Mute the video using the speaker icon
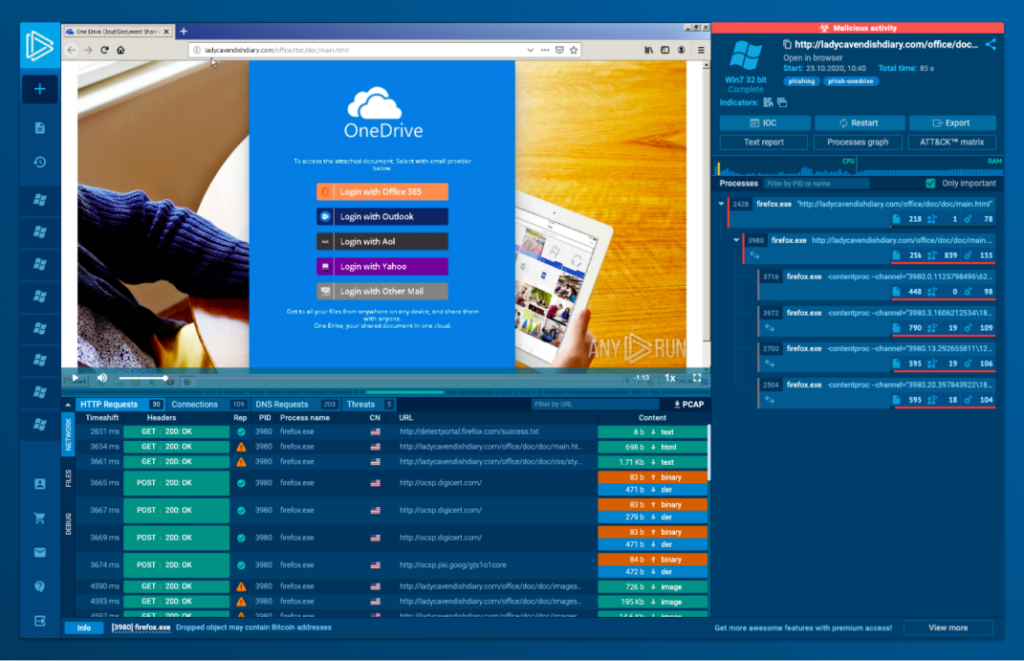The image size is (1024, 661). click(101, 378)
